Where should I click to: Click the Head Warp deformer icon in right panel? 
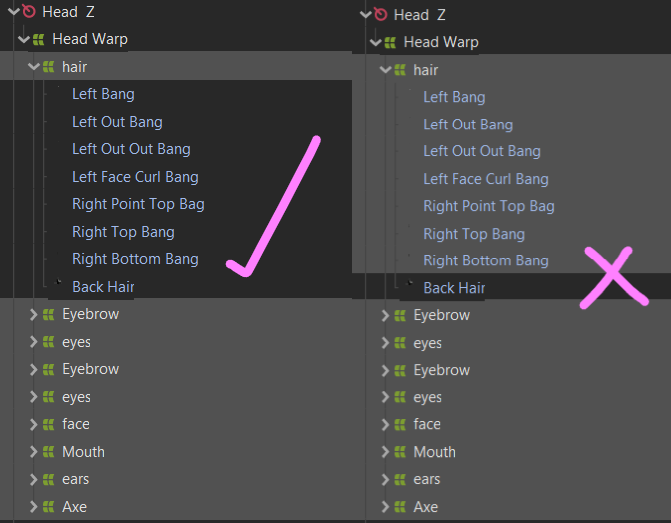[390, 42]
